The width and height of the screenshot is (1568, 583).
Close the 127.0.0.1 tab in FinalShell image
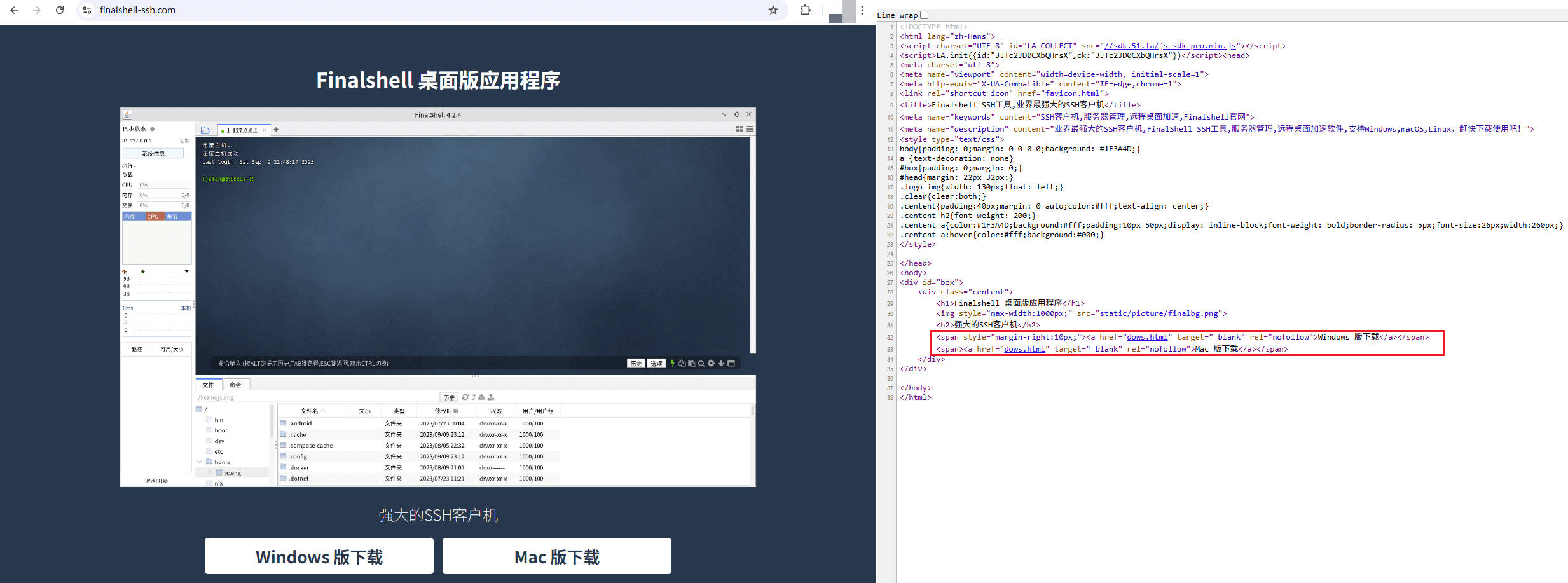[265, 130]
